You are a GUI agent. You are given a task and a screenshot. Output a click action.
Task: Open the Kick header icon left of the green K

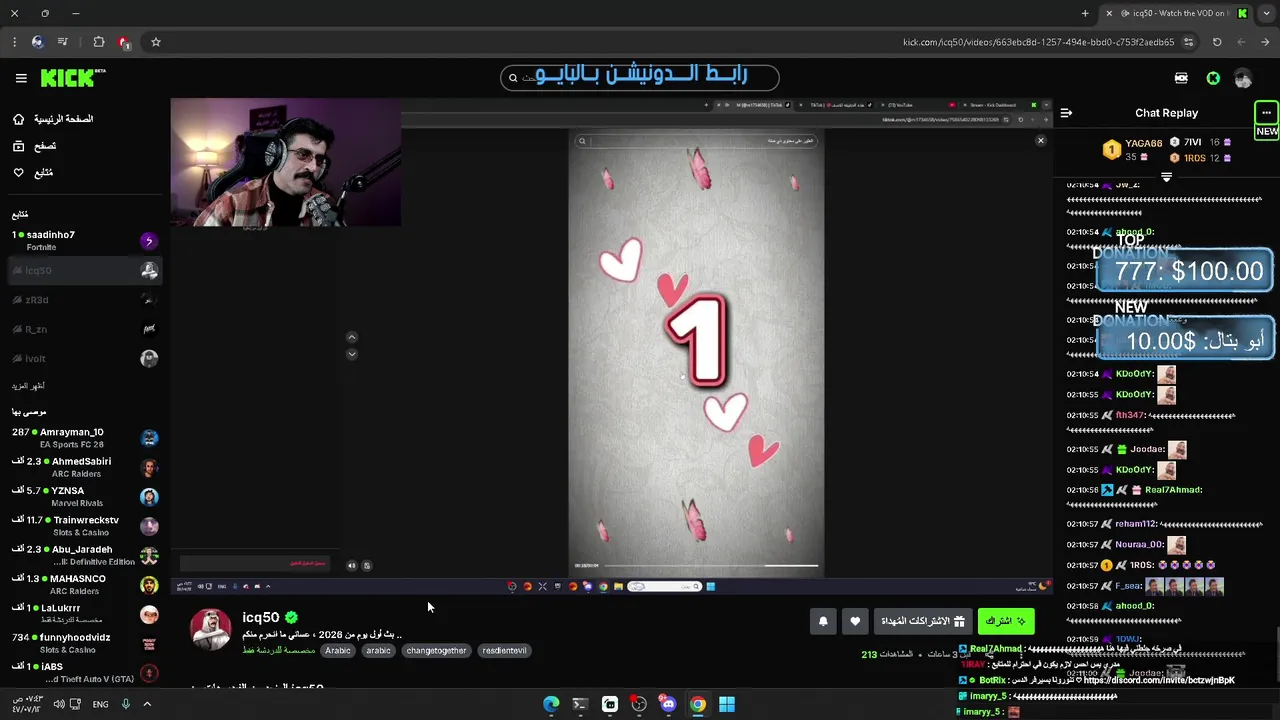(1181, 78)
